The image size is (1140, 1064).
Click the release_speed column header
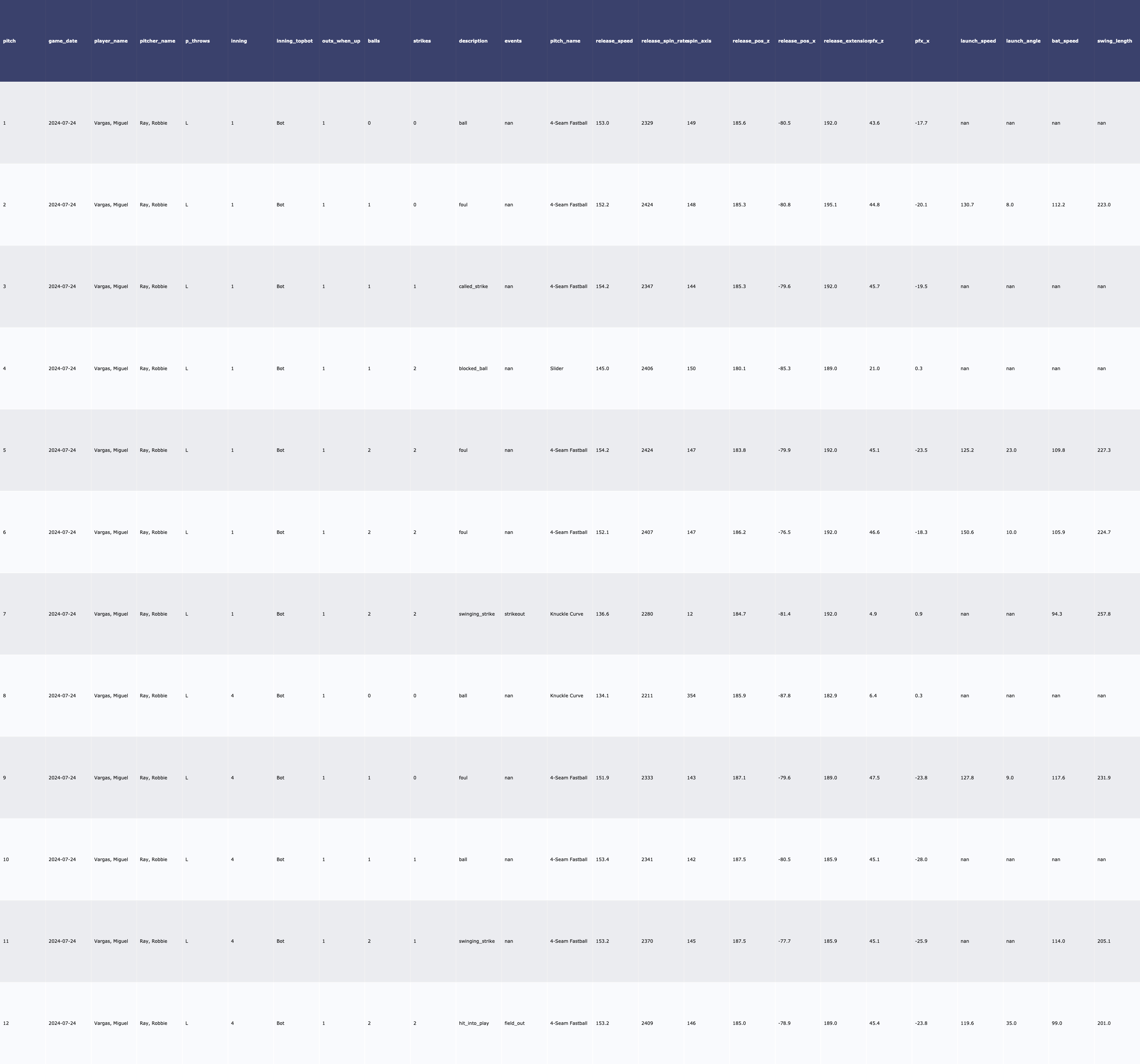614,41
